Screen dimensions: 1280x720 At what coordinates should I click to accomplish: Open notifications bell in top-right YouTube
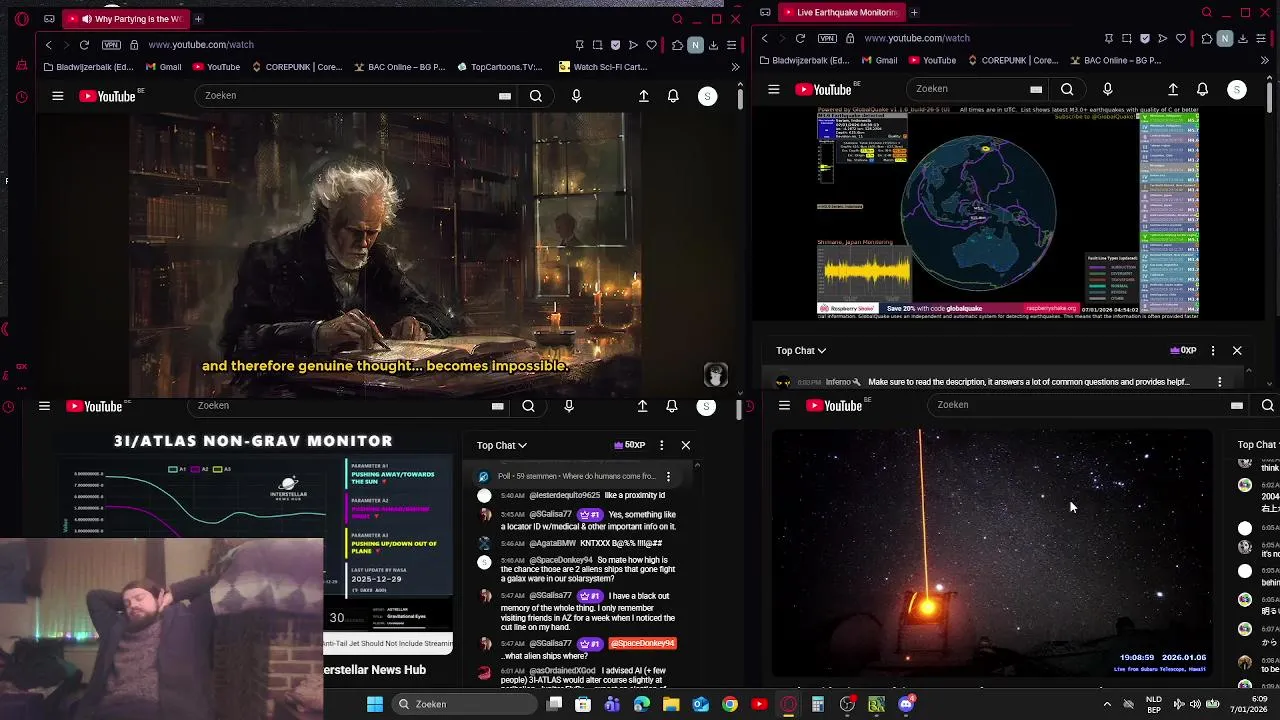pos(1202,89)
